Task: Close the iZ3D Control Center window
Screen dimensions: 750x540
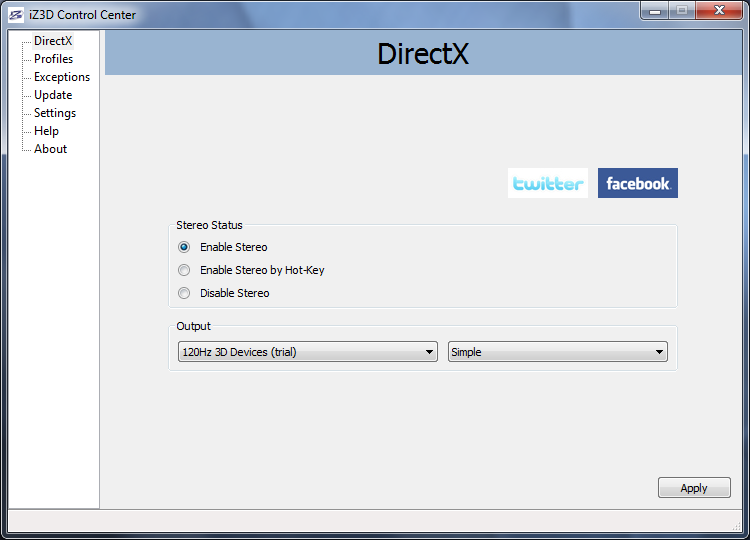Action: (719, 11)
